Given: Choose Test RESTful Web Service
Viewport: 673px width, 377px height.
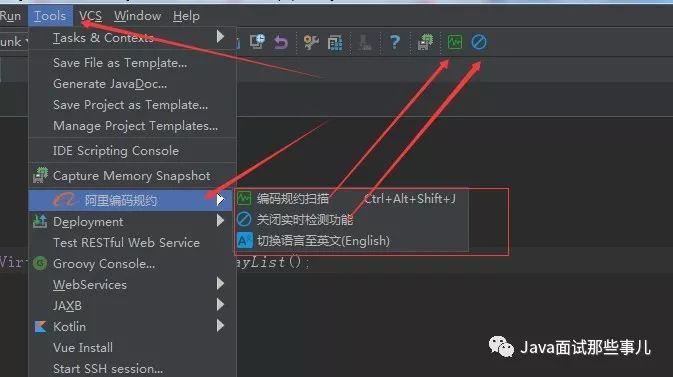Looking at the screenshot, I should [x=132, y=243].
